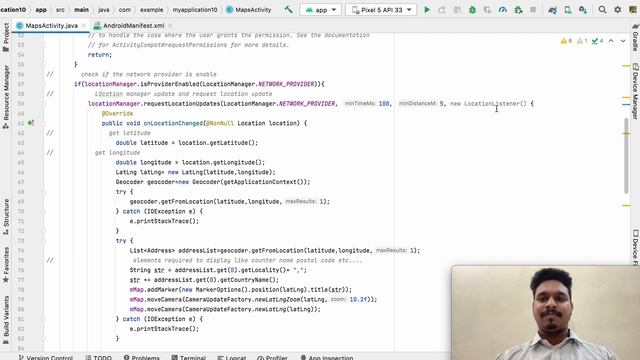Click the myapplication10 breadcrumb
Screen dimensions: 640x360
pyautogui.click(x=195, y=9)
